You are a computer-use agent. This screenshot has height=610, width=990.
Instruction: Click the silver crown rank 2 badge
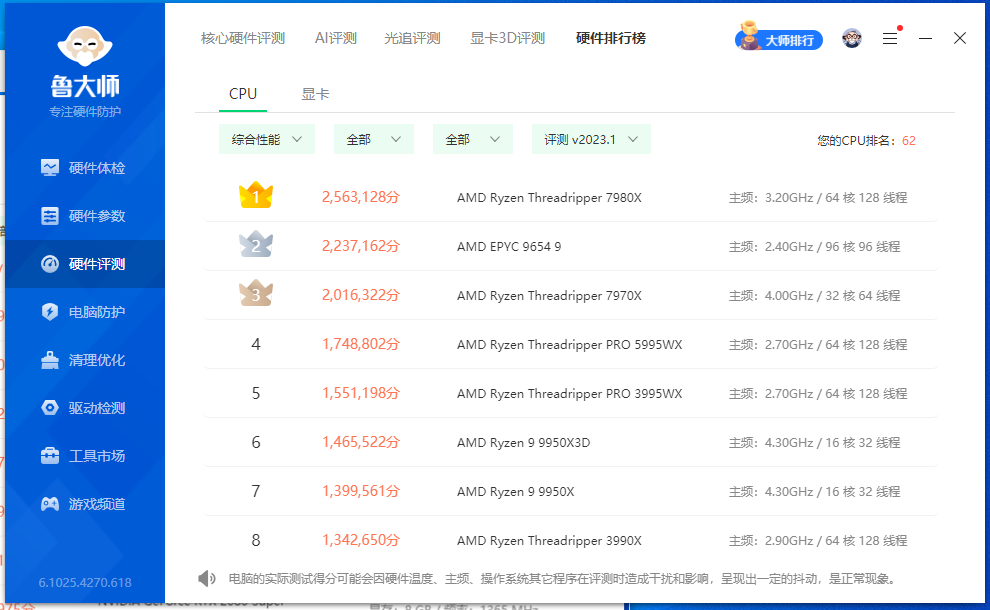(x=256, y=245)
